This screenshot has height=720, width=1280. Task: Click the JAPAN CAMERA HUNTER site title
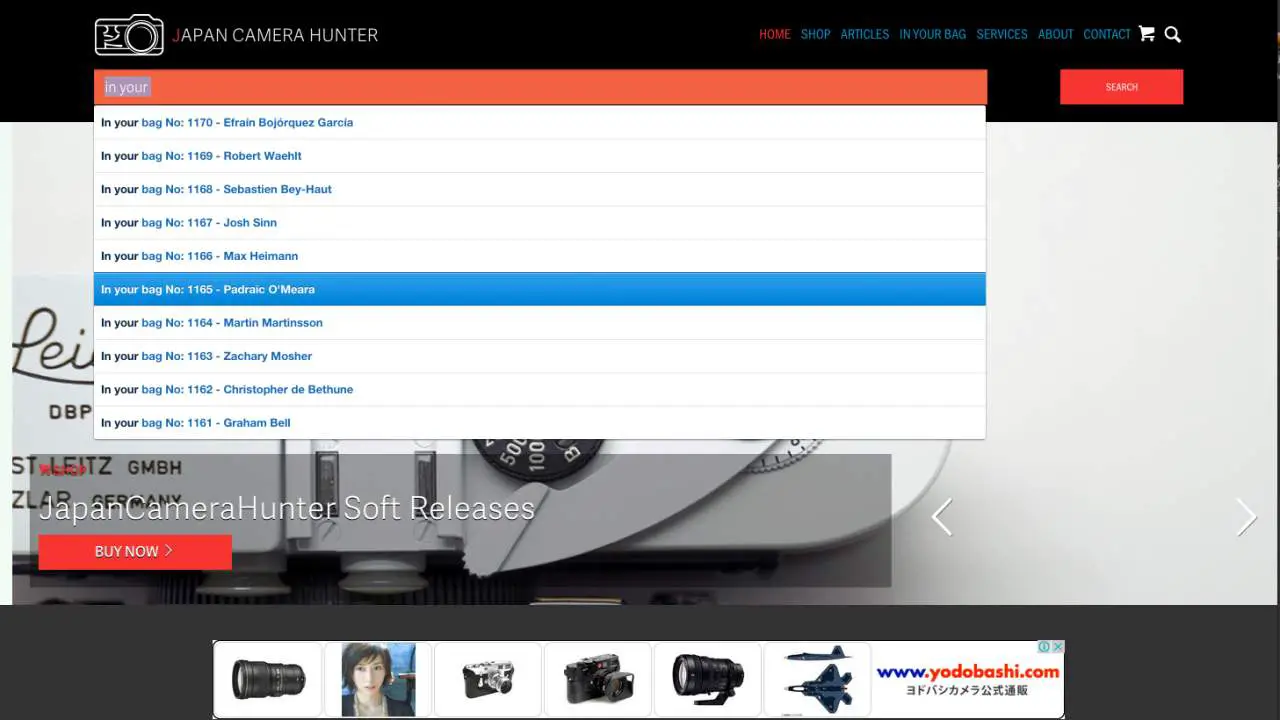pos(275,35)
